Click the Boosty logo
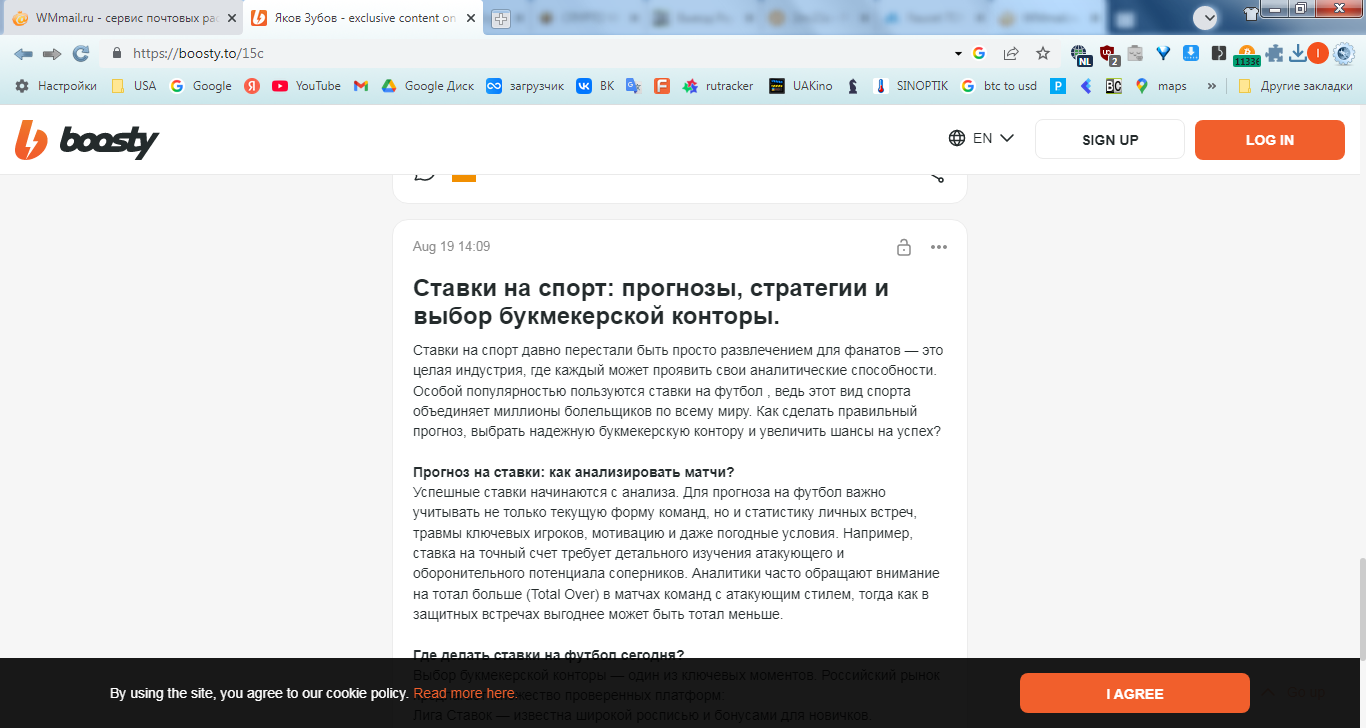Image resolution: width=1366 pixels, height=728 pixels. click(x=87, y=140)
